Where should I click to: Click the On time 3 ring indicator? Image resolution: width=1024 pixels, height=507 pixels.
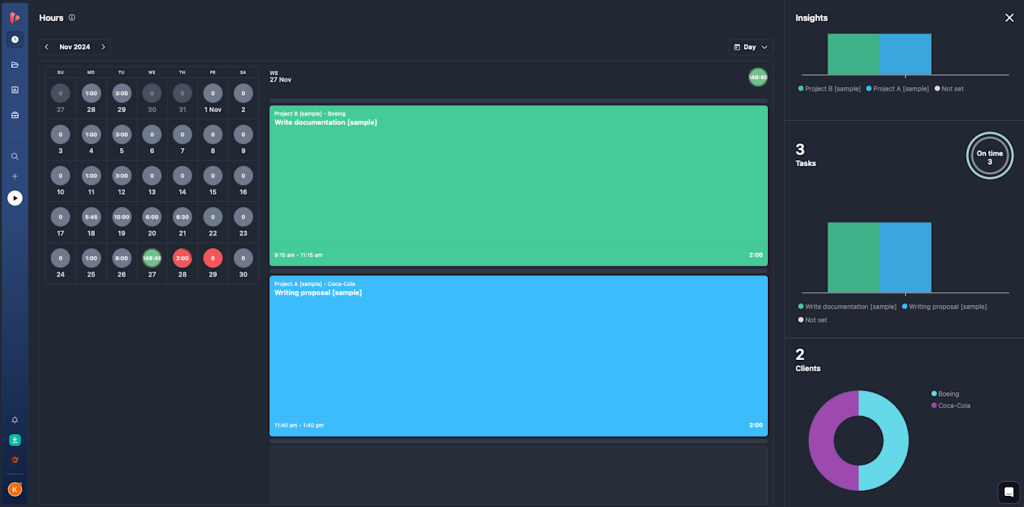point(989,156)
